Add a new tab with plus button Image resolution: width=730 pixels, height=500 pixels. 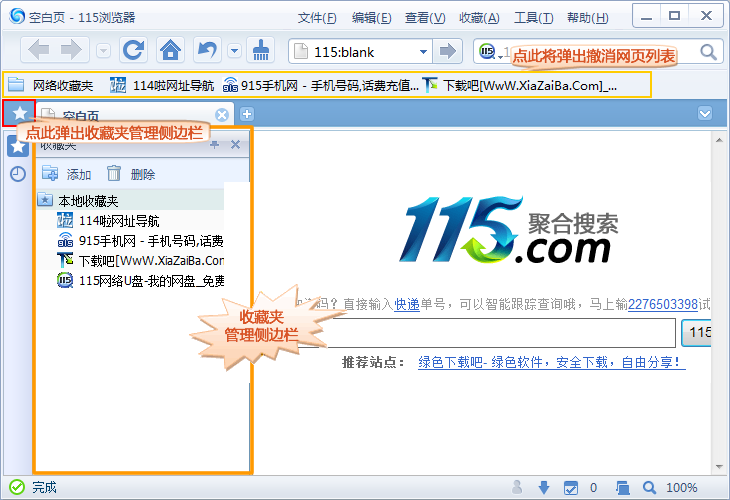(247, 114)
